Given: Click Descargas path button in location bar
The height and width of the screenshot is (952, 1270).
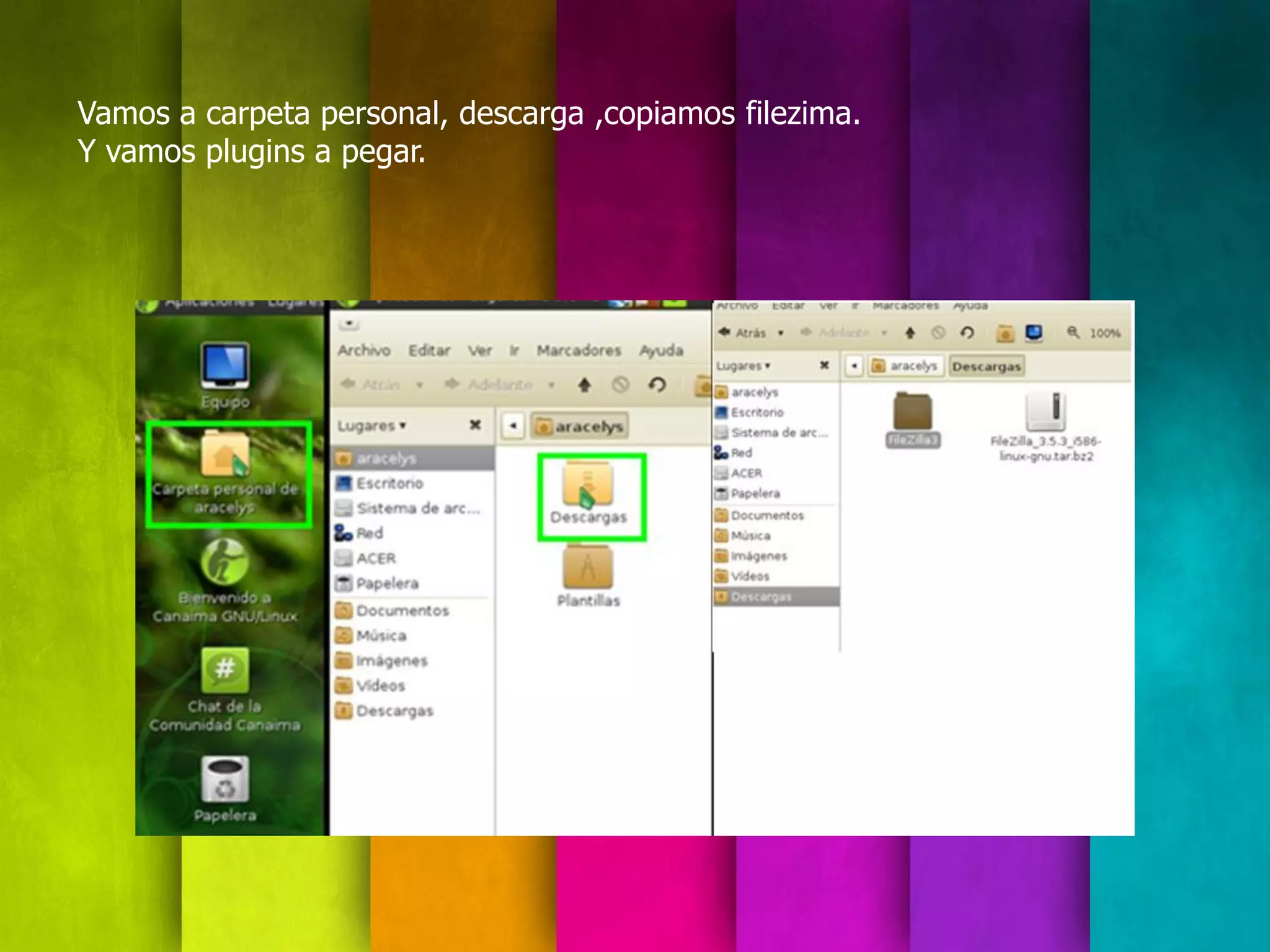Looking at the screenshot, I should (x=987, y=366).
